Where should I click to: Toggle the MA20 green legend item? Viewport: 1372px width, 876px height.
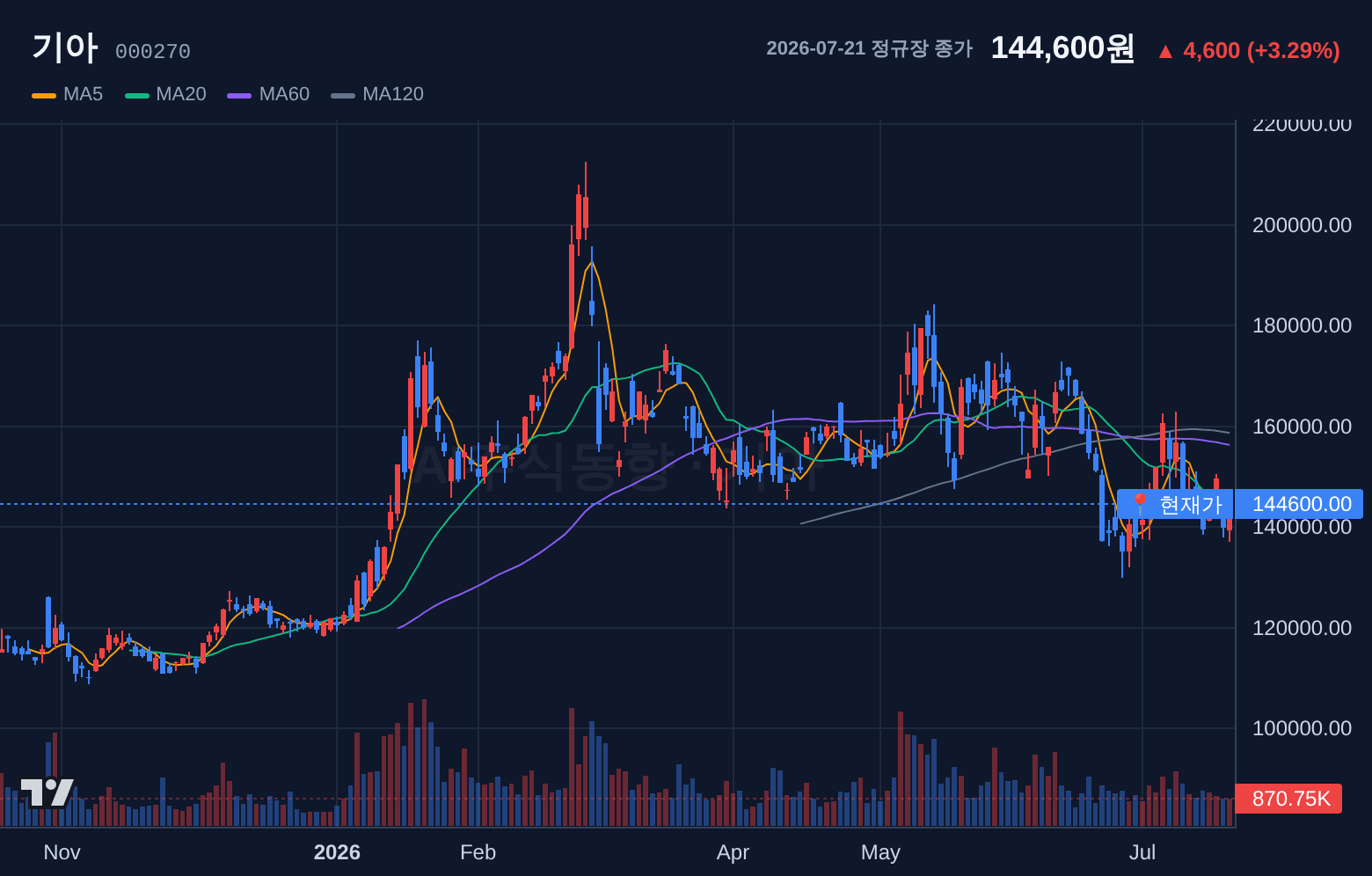165,94
